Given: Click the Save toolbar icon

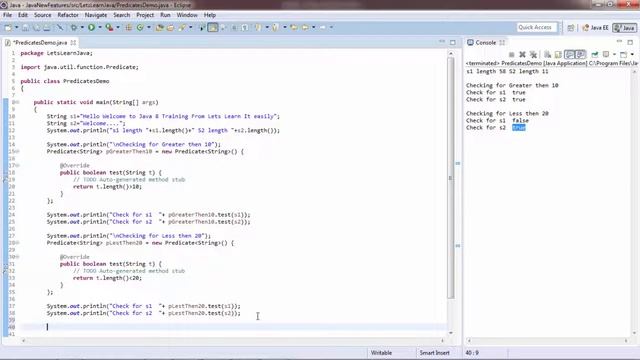Looking at the screenshot, I should (25, 27).
